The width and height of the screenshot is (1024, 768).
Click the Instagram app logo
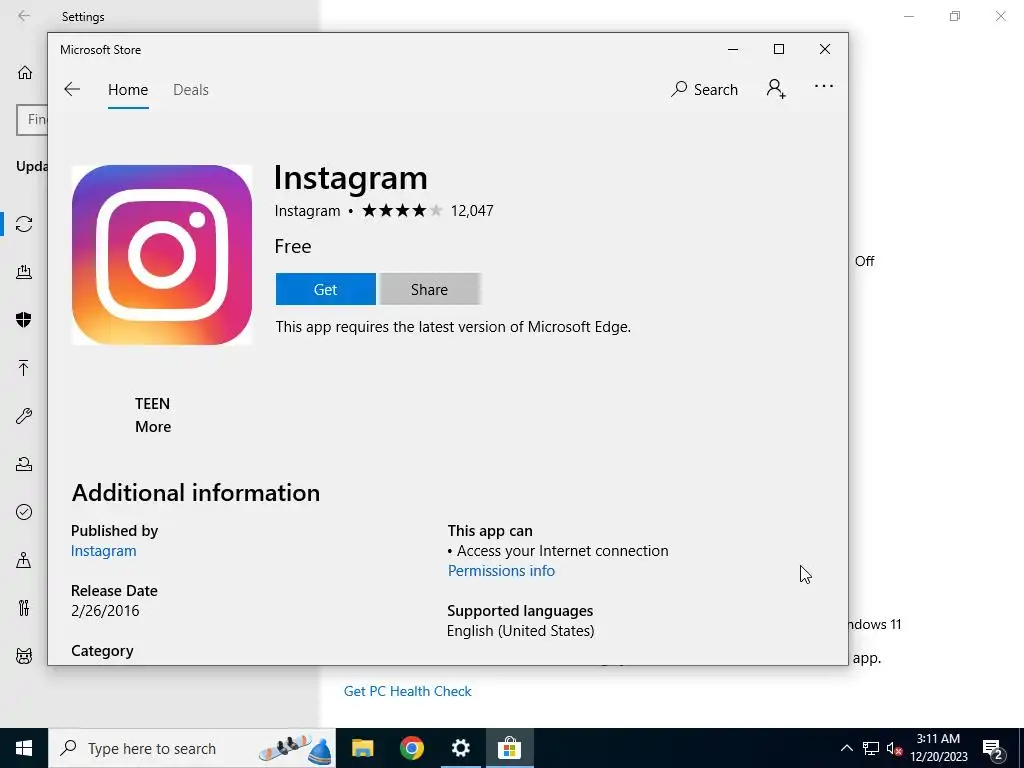tap(162, 255)
